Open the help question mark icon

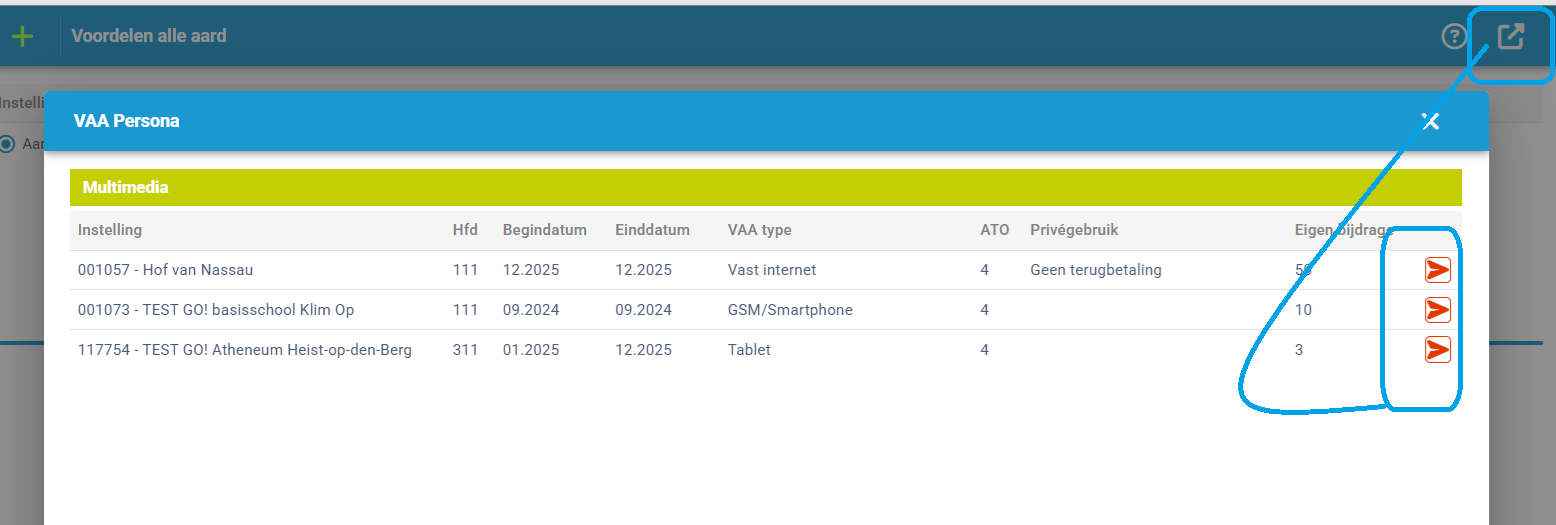(1453, 37)
